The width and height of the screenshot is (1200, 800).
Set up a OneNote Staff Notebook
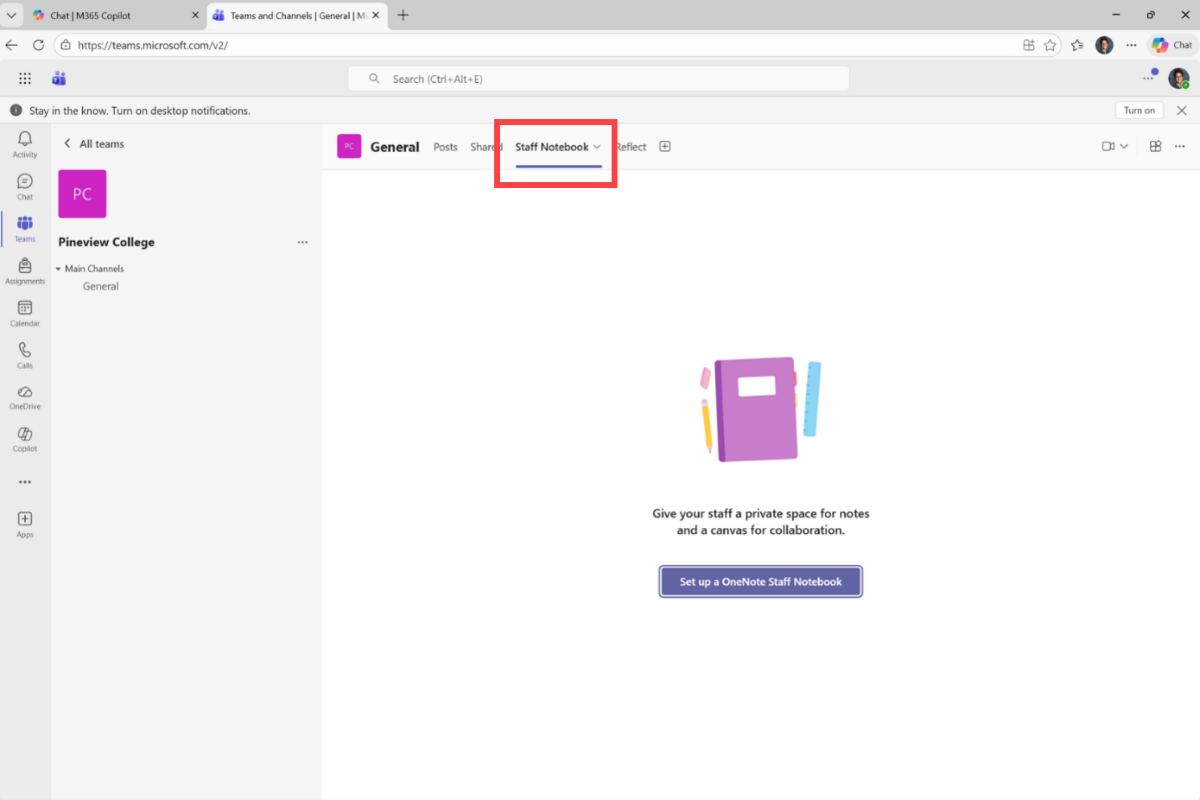pyautogui.click(x=761, y=581)
